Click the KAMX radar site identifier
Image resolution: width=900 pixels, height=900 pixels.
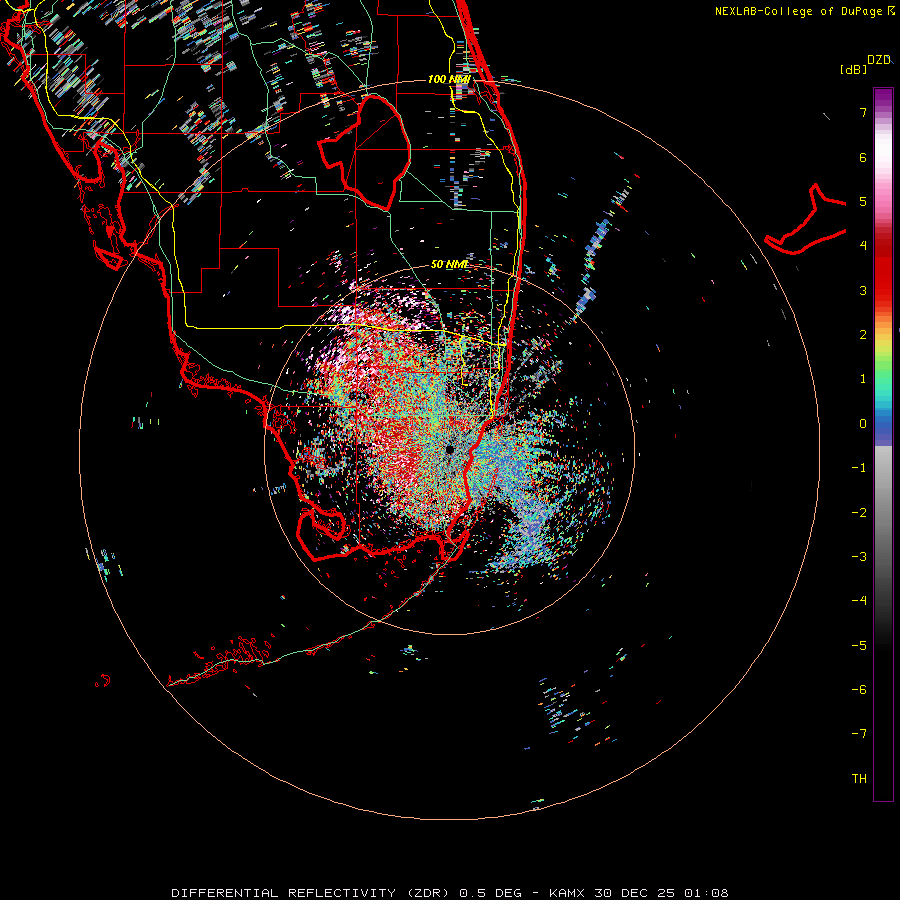click(x=568, y=893)
